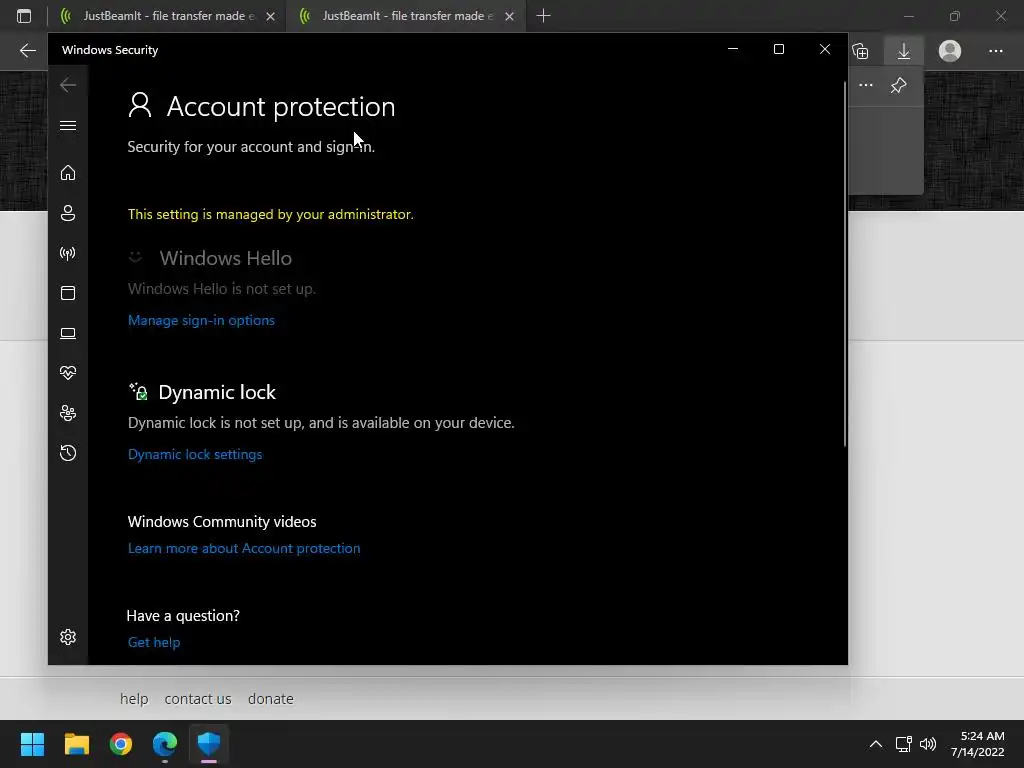Image resolution: width=1024 pixels, height=768 pixels.
Task: Open Device performance & health heart icon
Action: click(x=68, y=373)
